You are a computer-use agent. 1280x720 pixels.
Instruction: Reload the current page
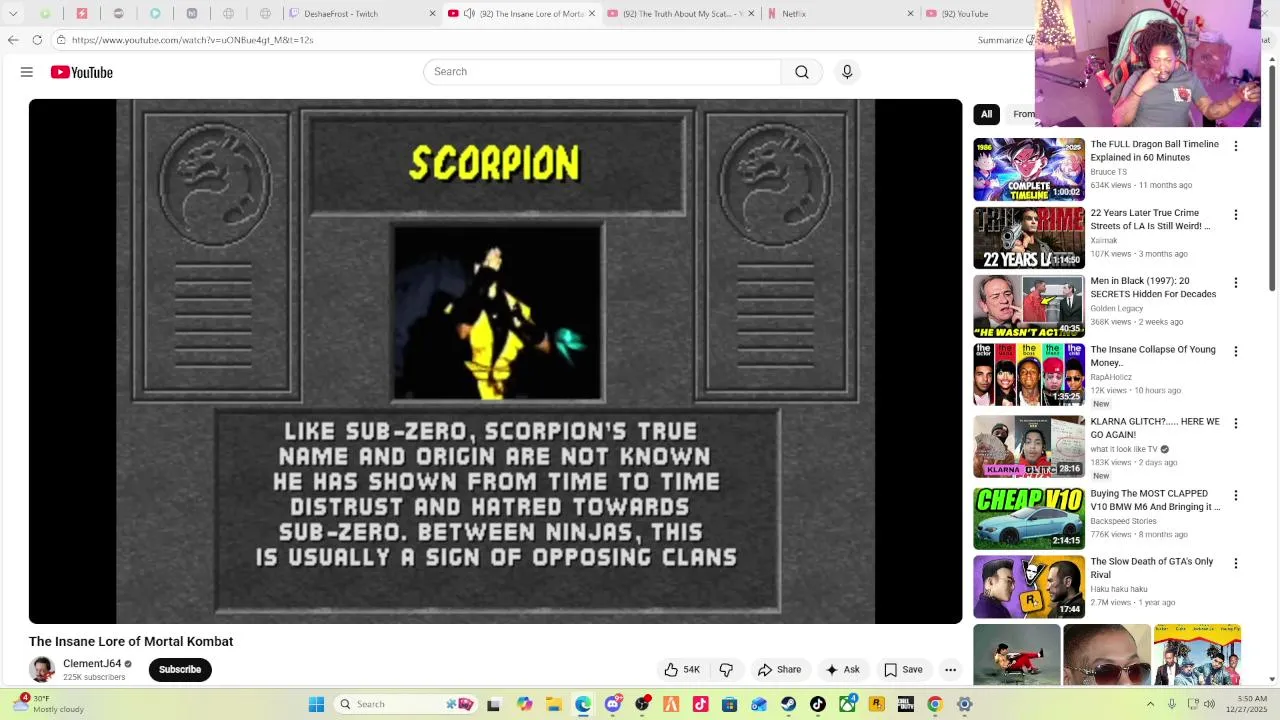pyautogui.click(x=37, y=40)
